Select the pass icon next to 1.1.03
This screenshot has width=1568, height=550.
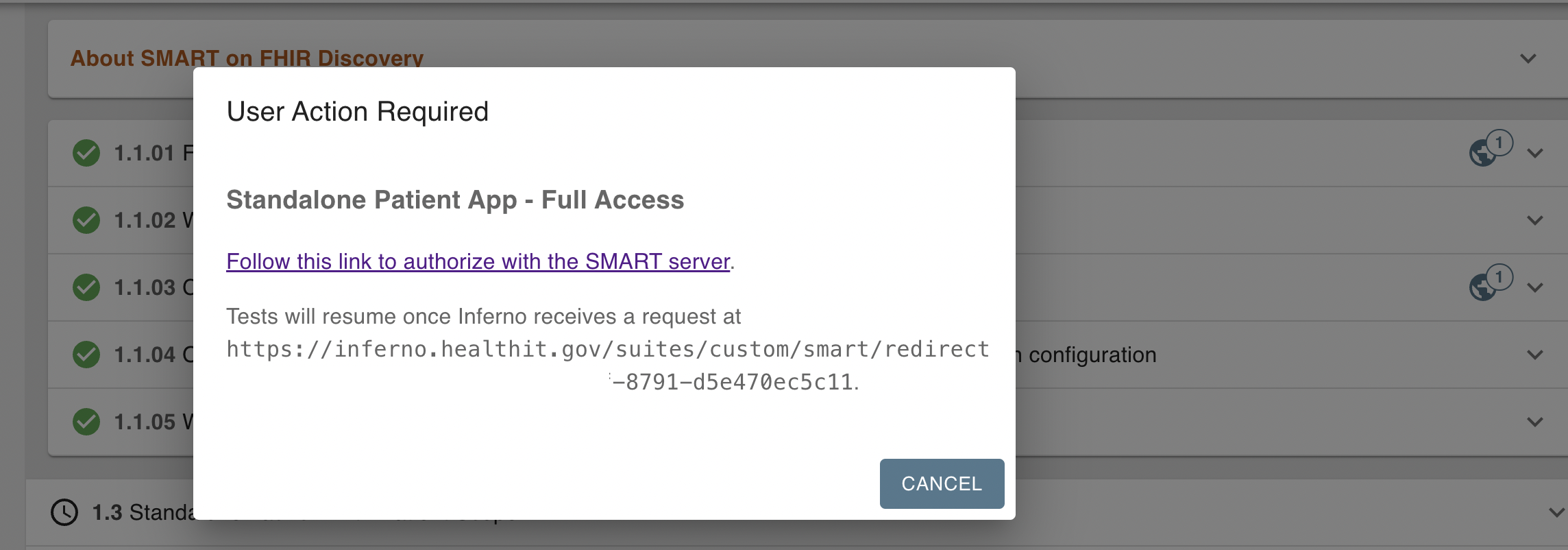pos(85,287)
